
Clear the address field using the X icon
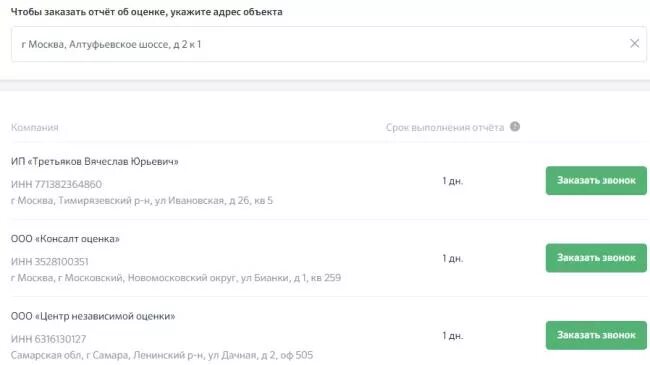click(634, 43)
